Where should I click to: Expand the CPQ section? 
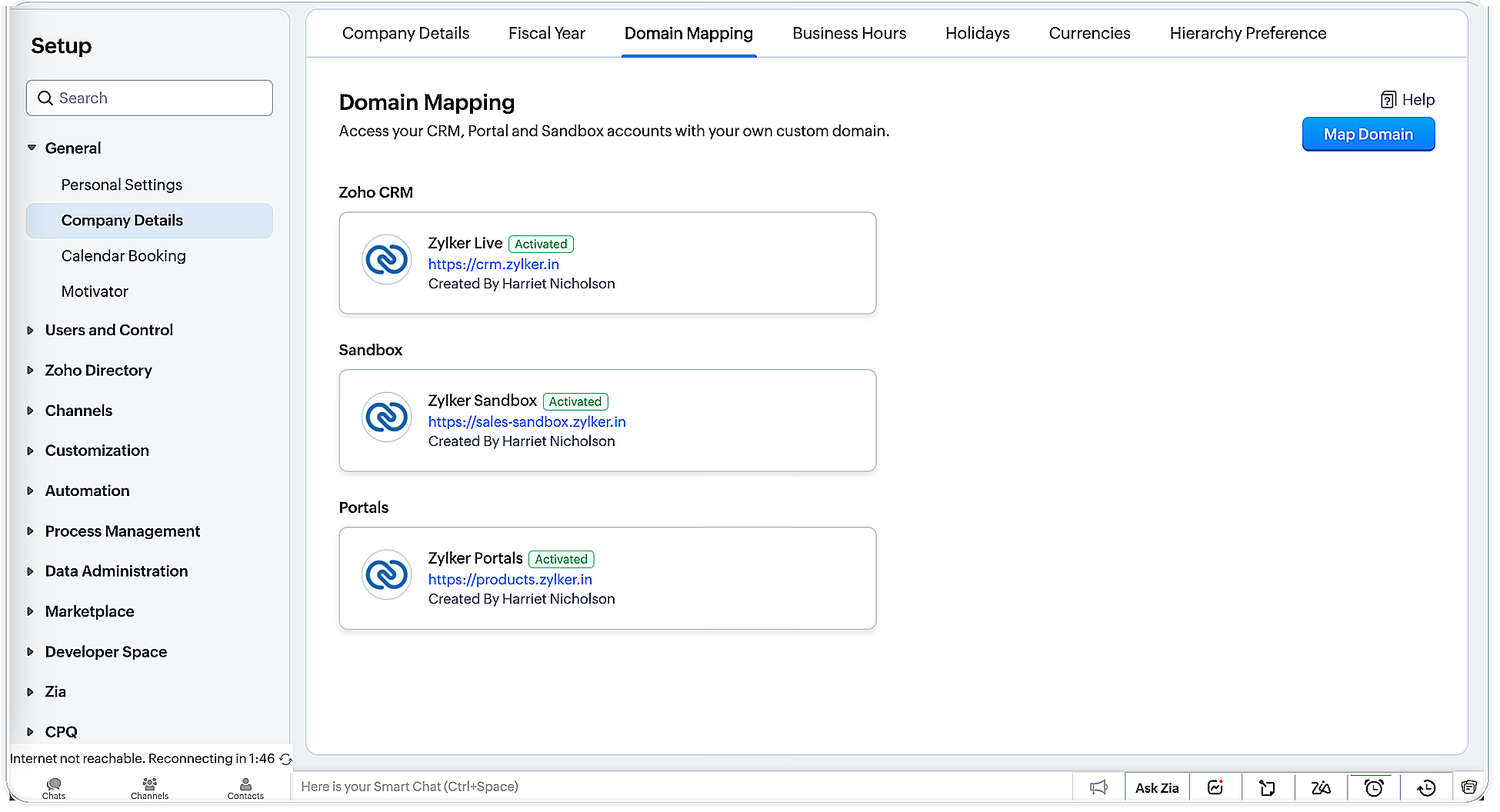click(x=31, y=732)
